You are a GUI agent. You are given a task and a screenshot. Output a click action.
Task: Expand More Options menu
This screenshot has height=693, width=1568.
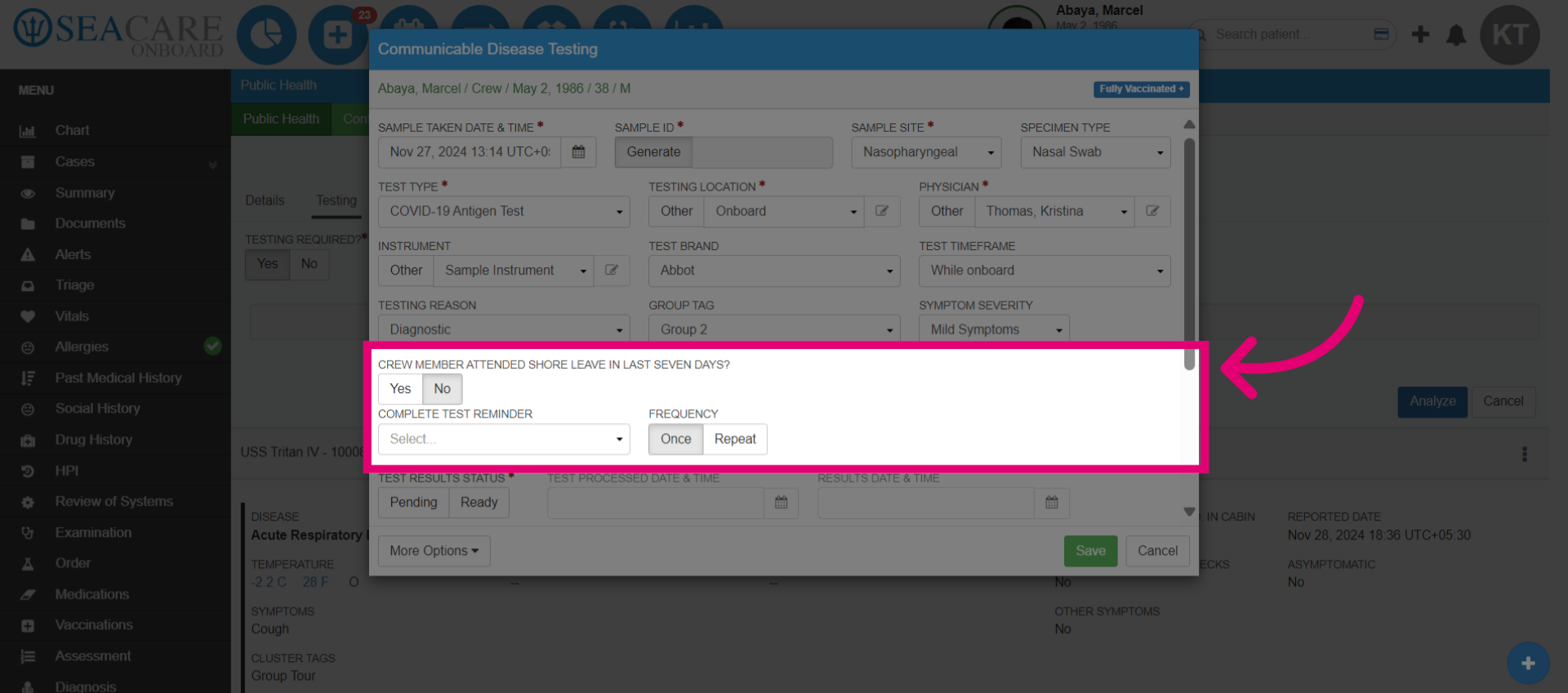click(434, 551)
